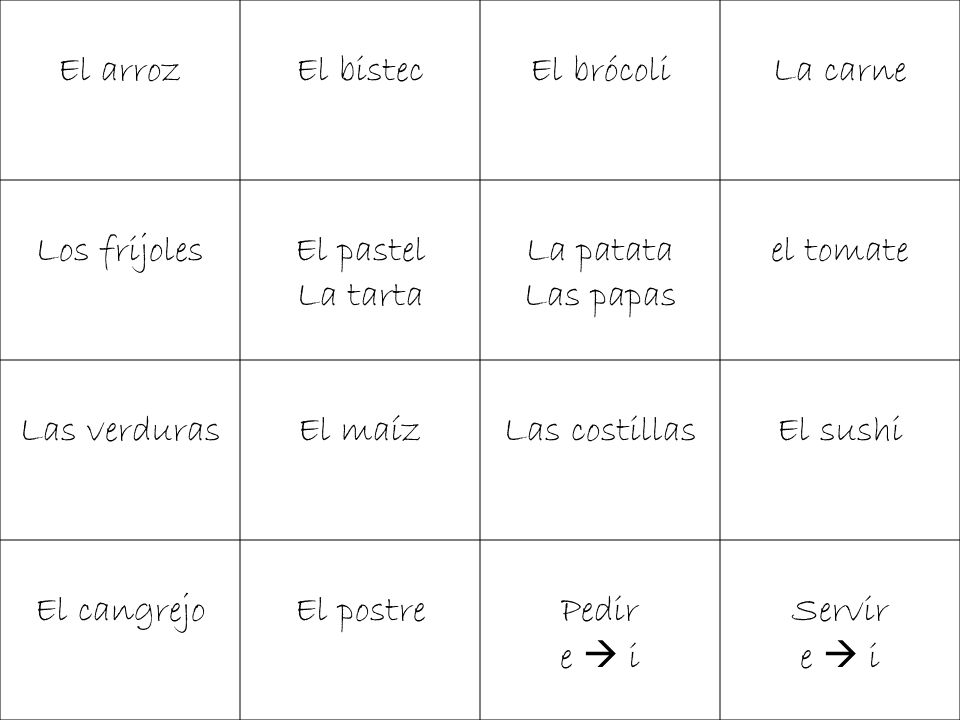Click the Pedir verb text
Image resolution: width=960 pixels, height=720 pixels.
pos(600,610)
